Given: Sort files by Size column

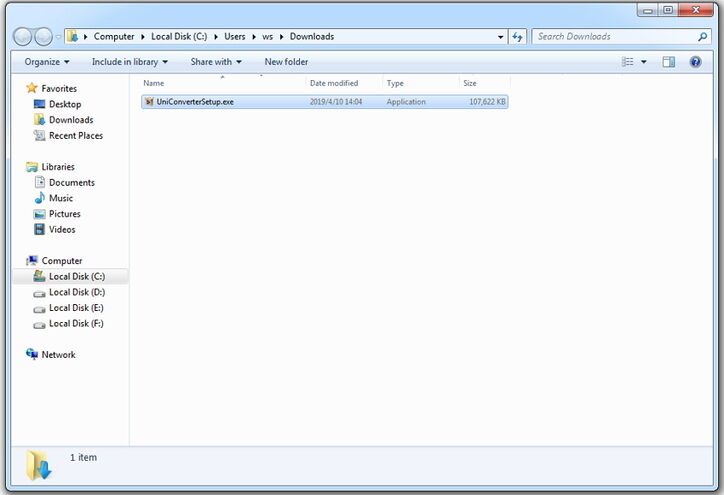Looking at the screenshot, I should [x=485, y=83].
